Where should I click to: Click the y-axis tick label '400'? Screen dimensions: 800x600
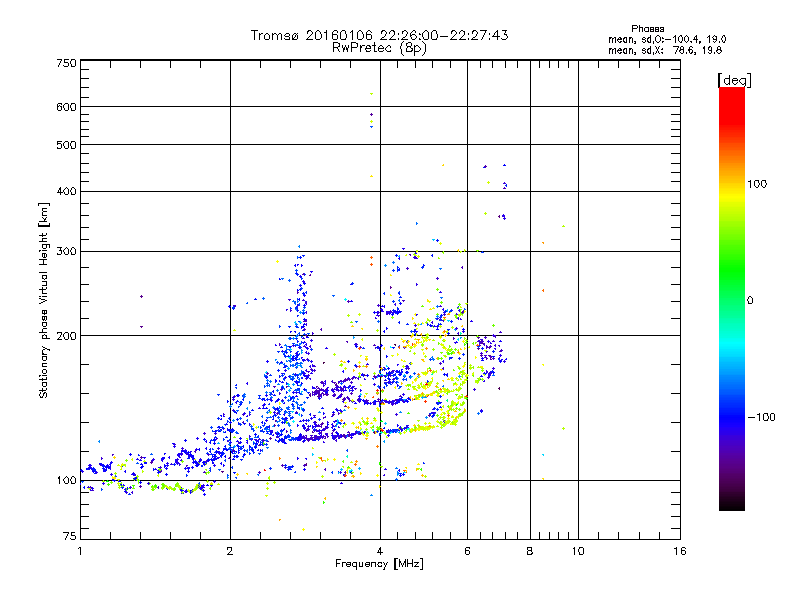pyautogui.click(x=66, y=192)
